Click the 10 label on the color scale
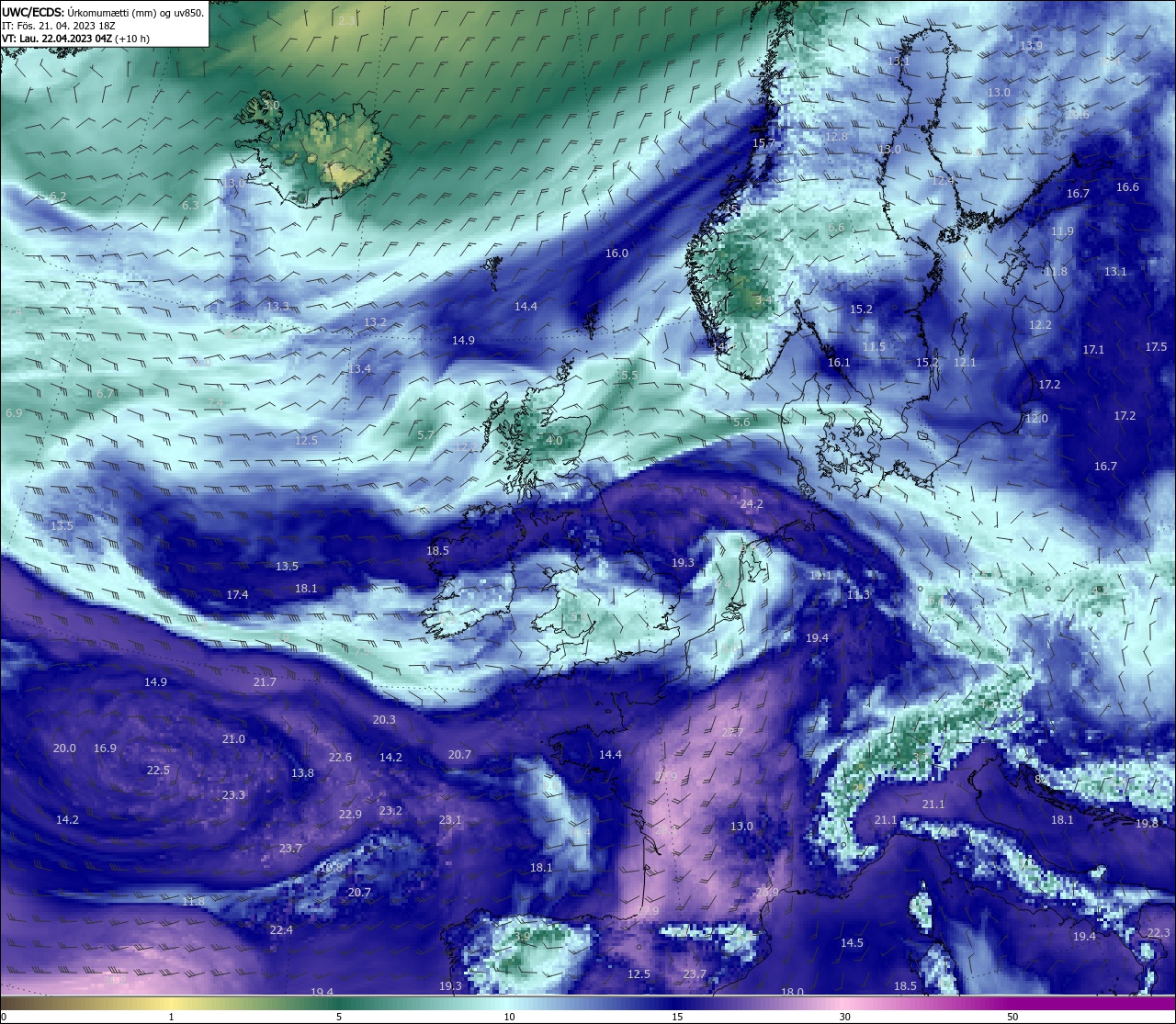The height and width of the screenshot is (1024, 1176). tap(509, 1017)
